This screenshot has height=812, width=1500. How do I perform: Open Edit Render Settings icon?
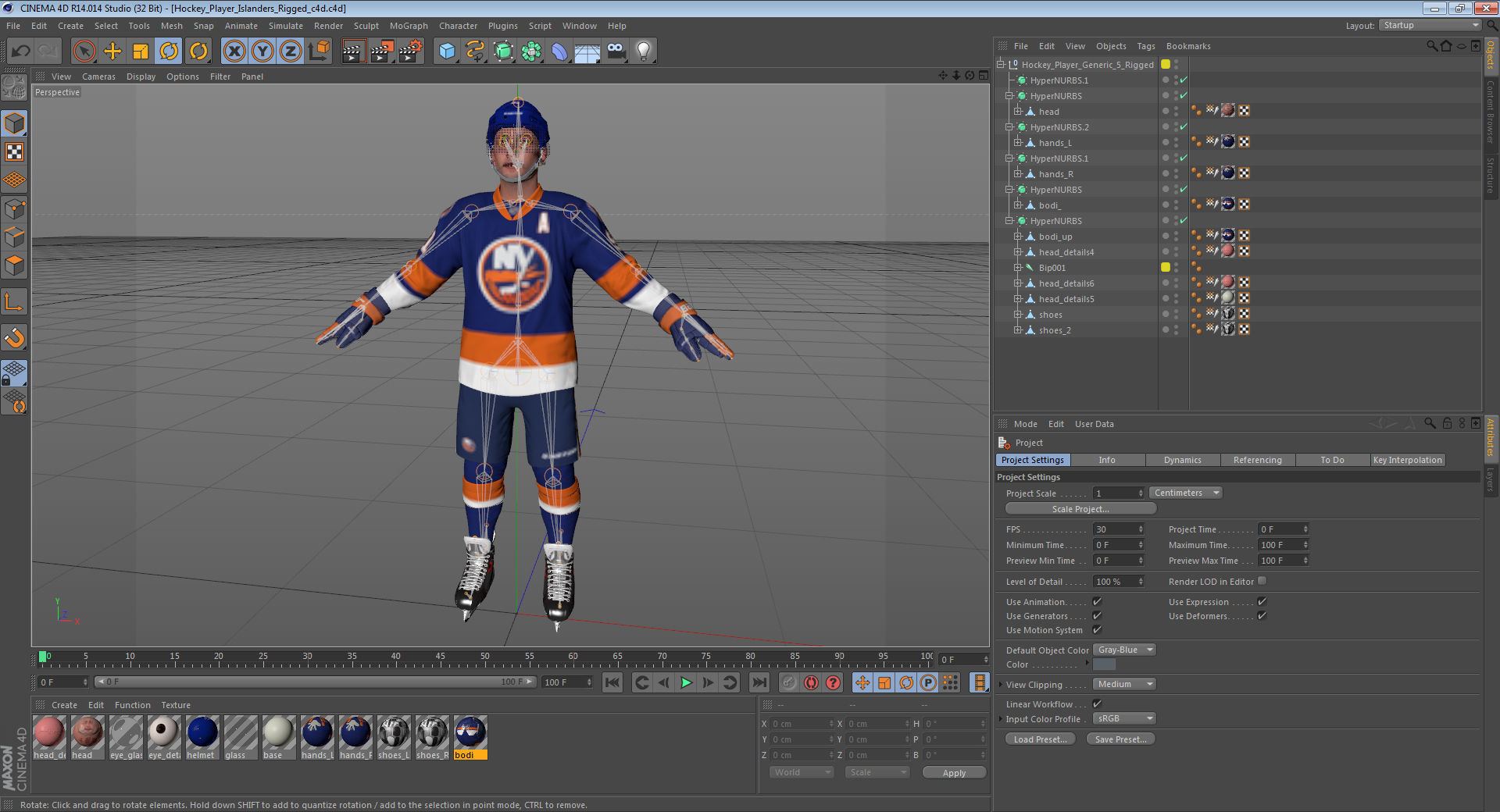click(411, 52)
